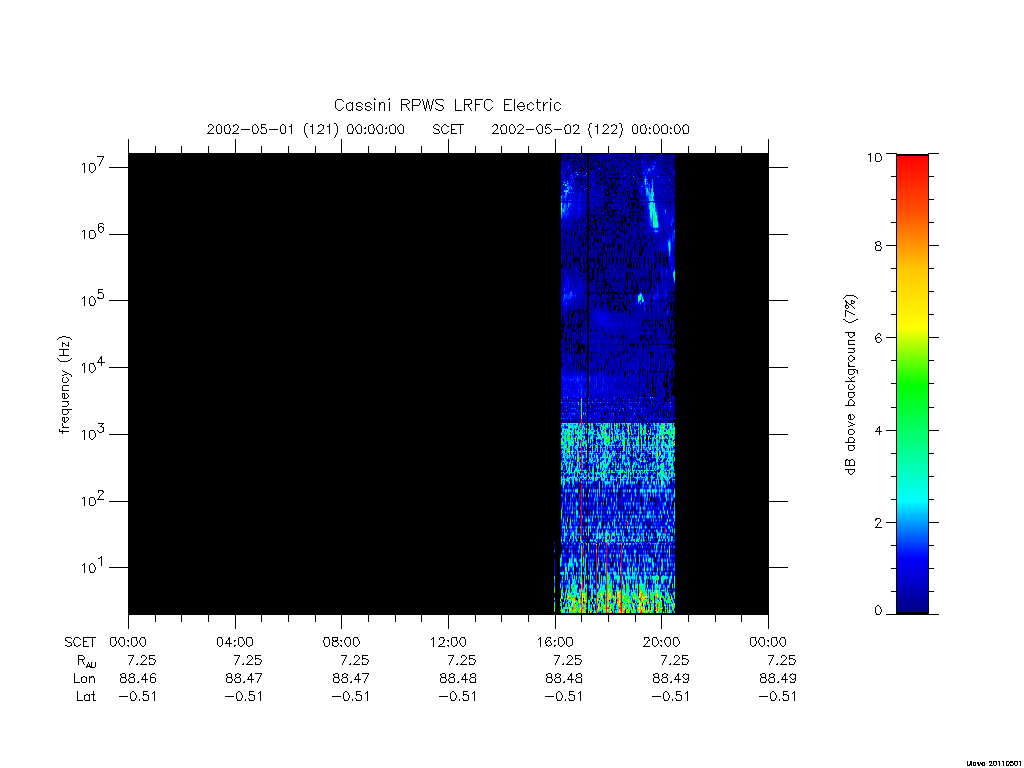Click the '20:00' time axis label
The height and width of the screenshot is (768, 1024).
click(662, 642)
